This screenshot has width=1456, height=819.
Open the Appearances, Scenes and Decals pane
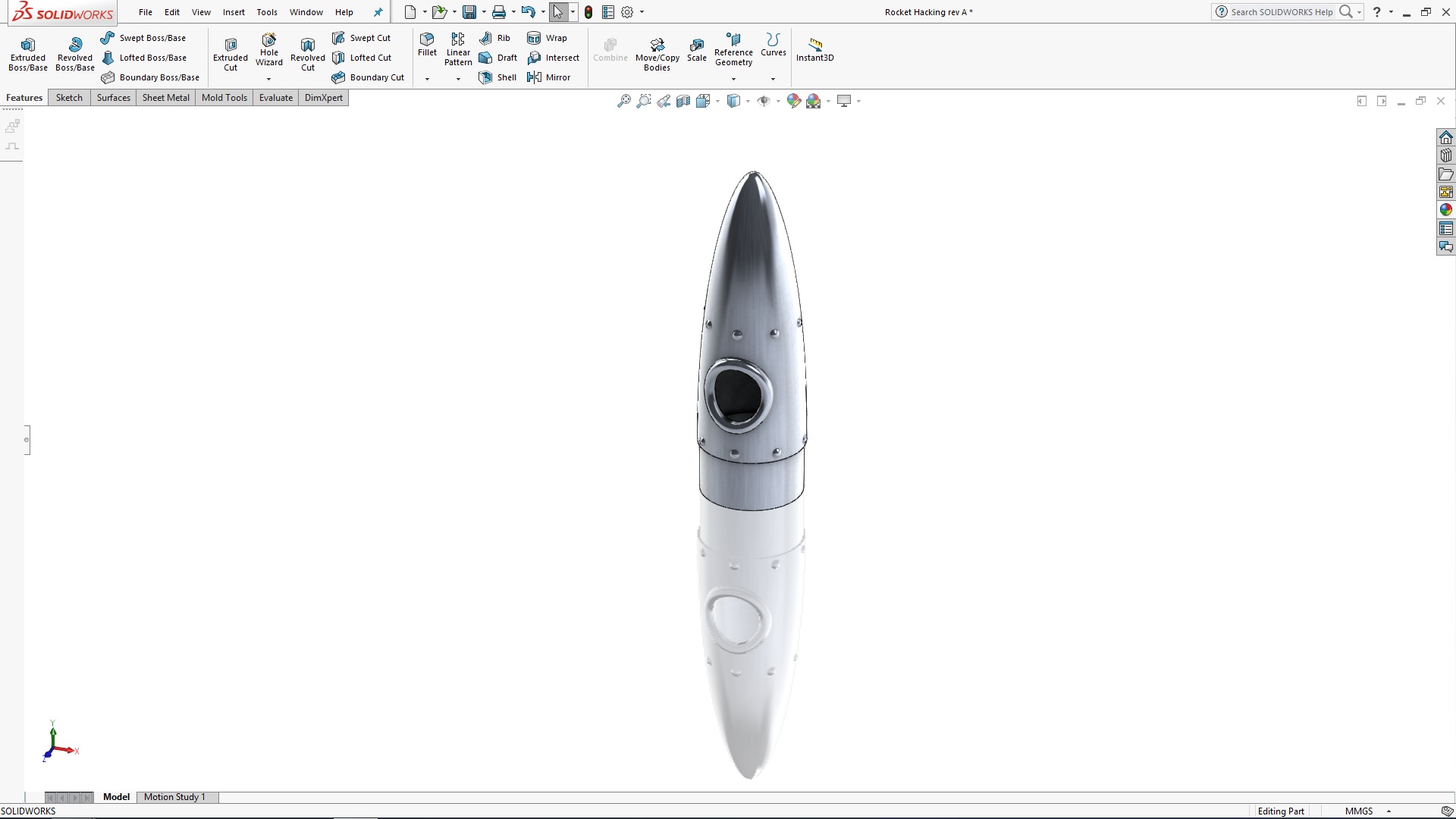[x=1446, y=209]
